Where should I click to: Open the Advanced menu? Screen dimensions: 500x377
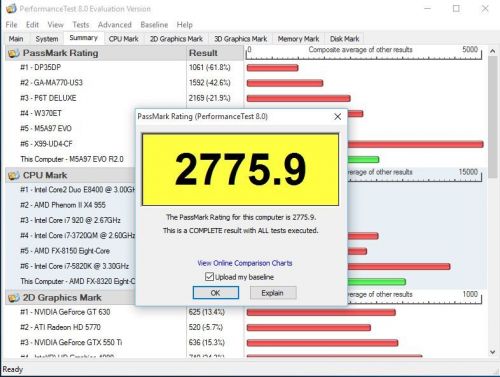(x=115, y=25)
